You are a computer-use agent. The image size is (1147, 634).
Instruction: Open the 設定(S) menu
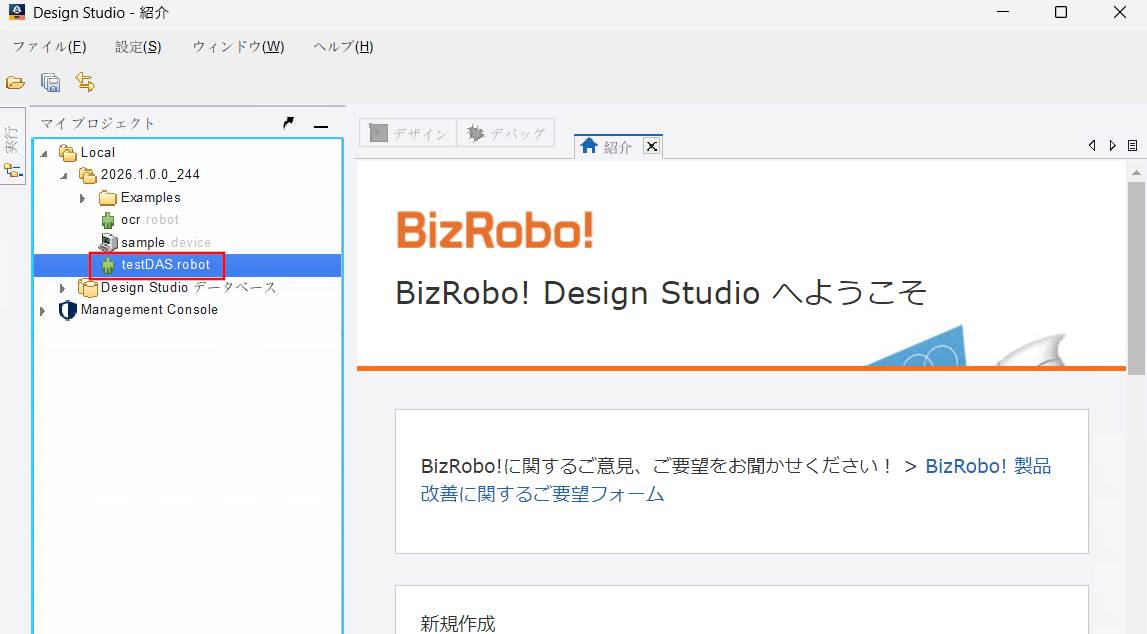(138, 47)
